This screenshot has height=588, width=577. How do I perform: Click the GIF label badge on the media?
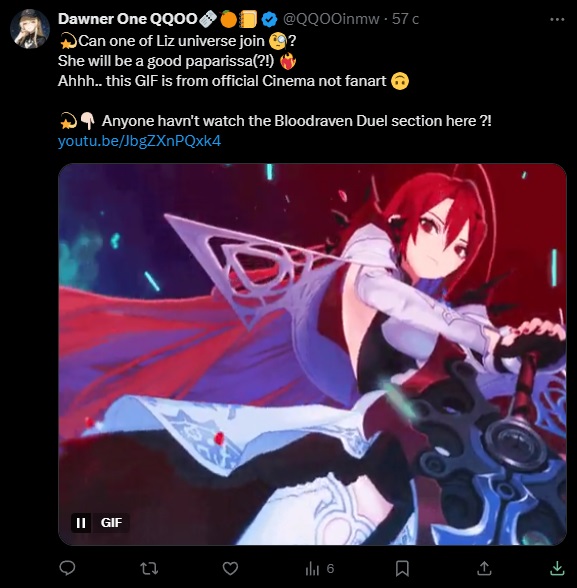point(111,523)
